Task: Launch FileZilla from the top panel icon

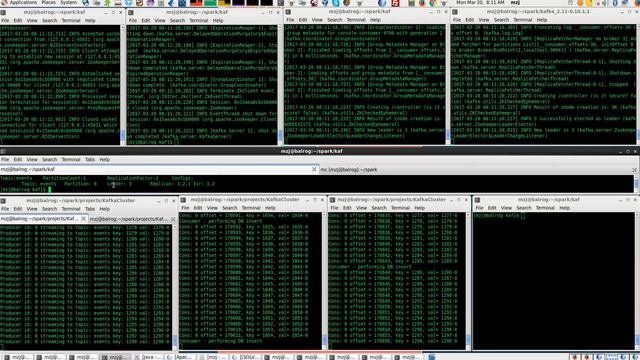Action: [x=395, y=3]
